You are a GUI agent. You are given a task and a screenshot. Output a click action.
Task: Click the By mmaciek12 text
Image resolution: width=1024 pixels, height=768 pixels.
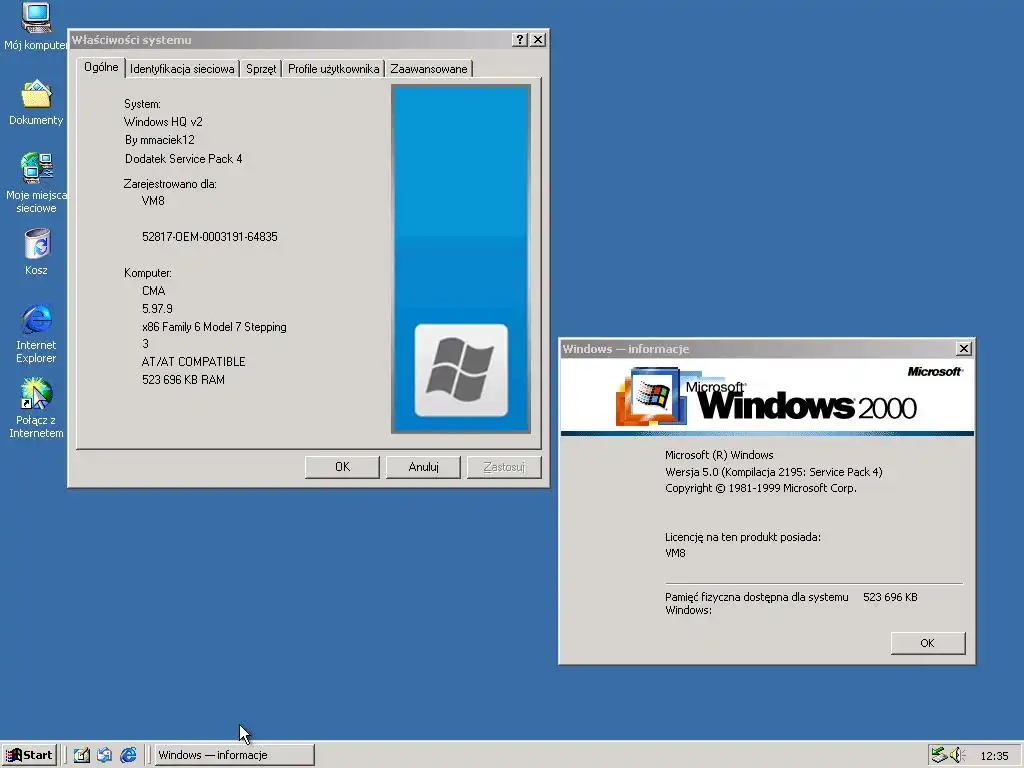click(160, 140)
